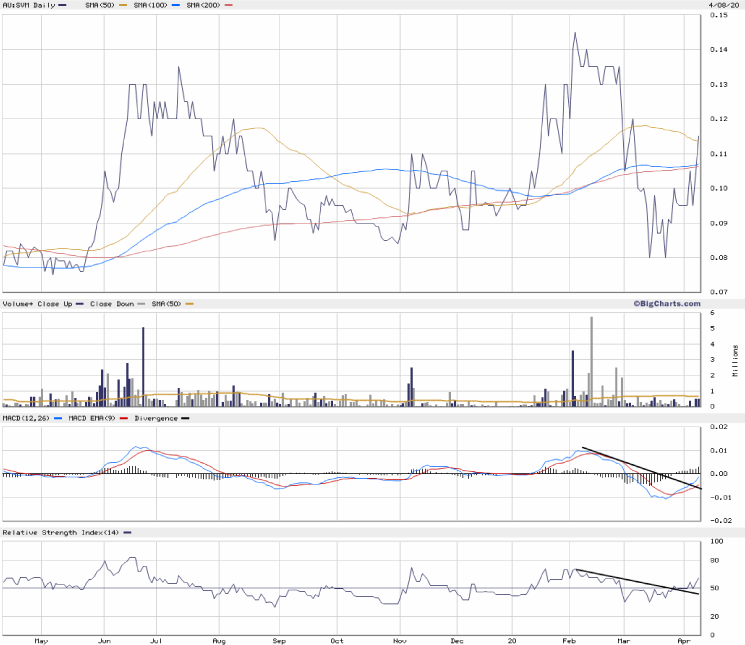The image size is (745, 645).
Task: Click the black trendline on MACD panel
Action: coord(640,466)
